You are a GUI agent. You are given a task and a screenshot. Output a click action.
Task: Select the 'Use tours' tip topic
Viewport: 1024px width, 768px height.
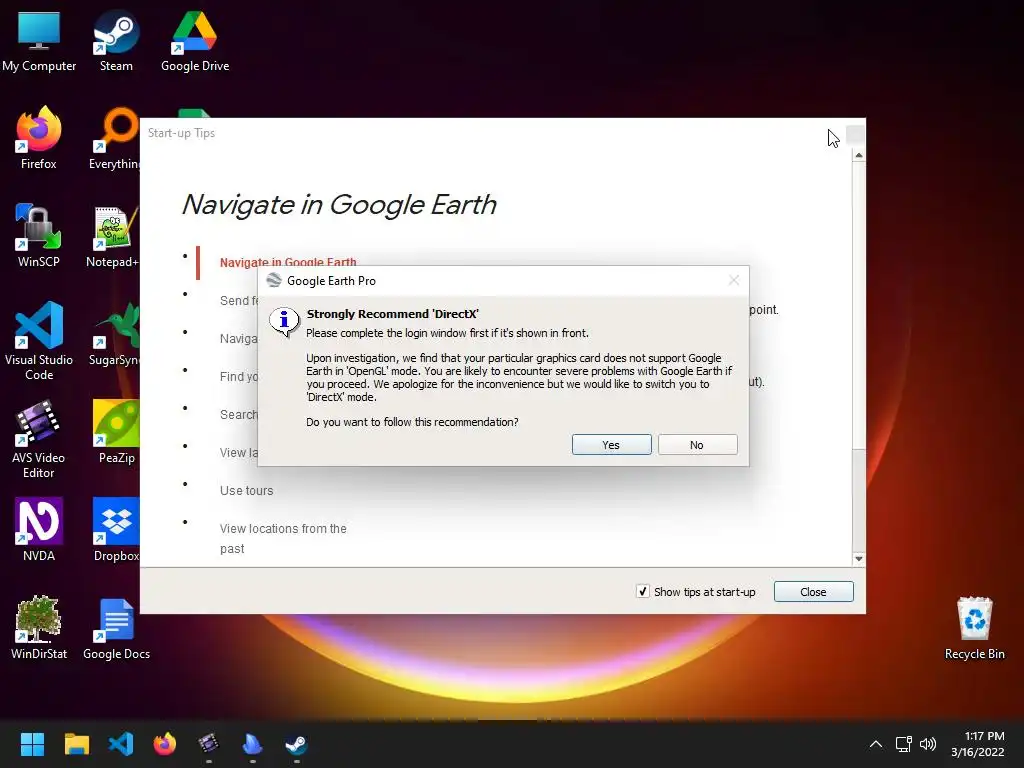pos(246,490)
